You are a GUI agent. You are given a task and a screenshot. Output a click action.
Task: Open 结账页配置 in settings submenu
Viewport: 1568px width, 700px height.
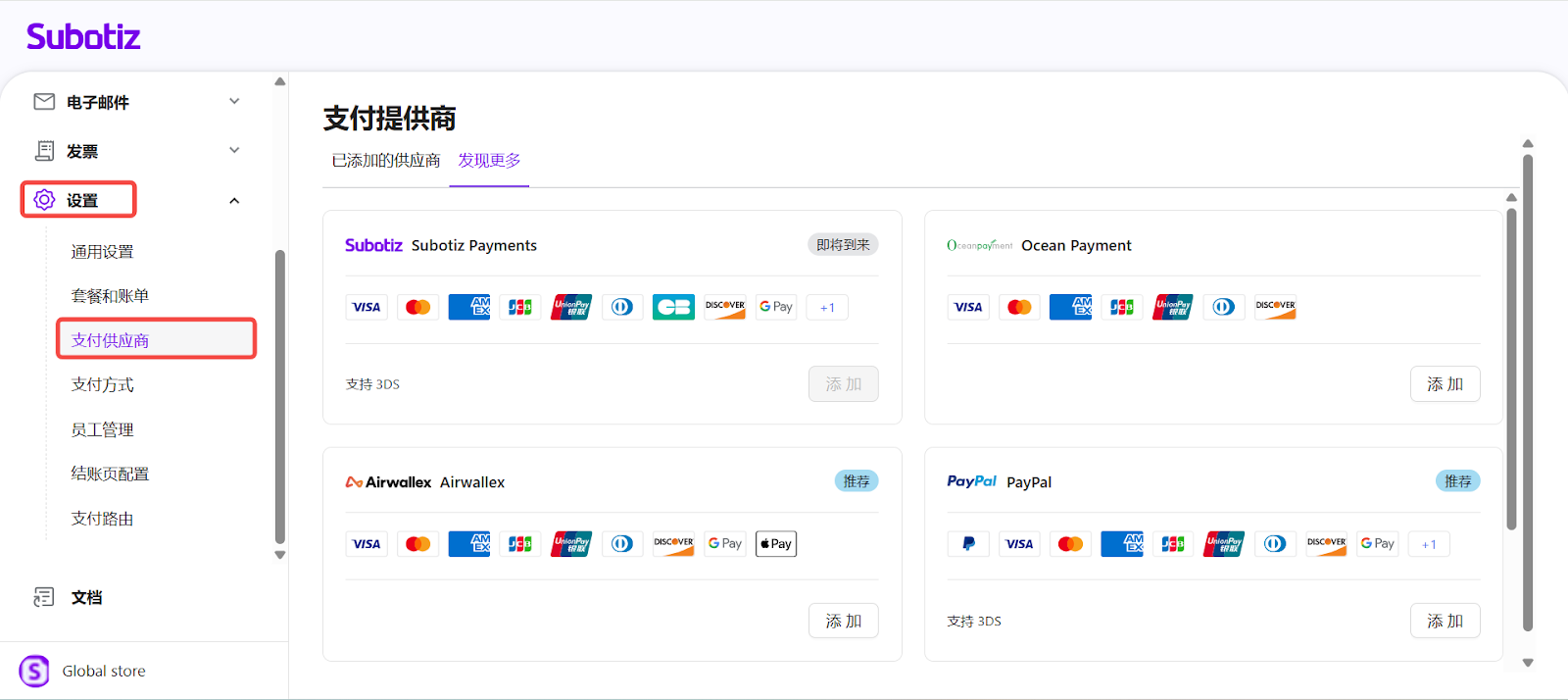(110, 475)
